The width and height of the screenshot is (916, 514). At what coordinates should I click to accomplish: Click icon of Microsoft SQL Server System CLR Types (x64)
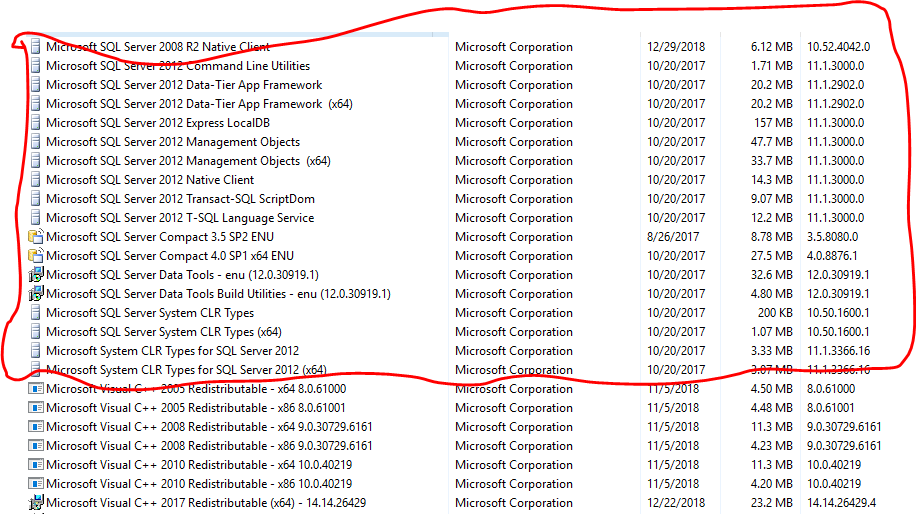point(36,332)
